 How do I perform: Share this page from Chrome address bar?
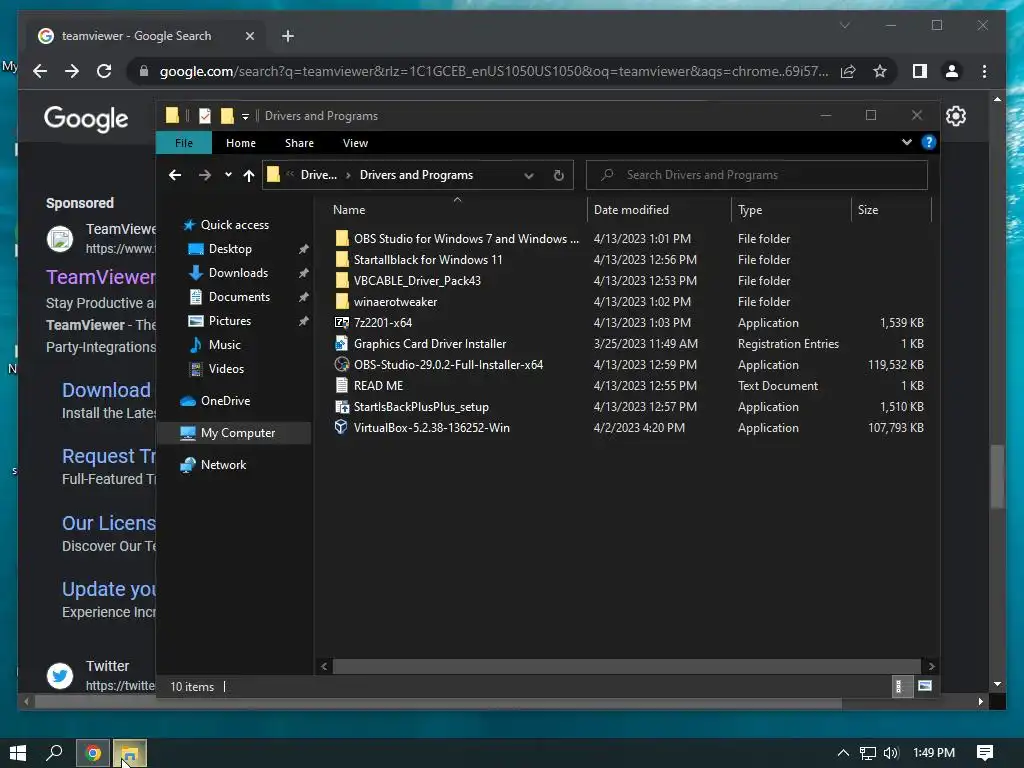point(848,71)
